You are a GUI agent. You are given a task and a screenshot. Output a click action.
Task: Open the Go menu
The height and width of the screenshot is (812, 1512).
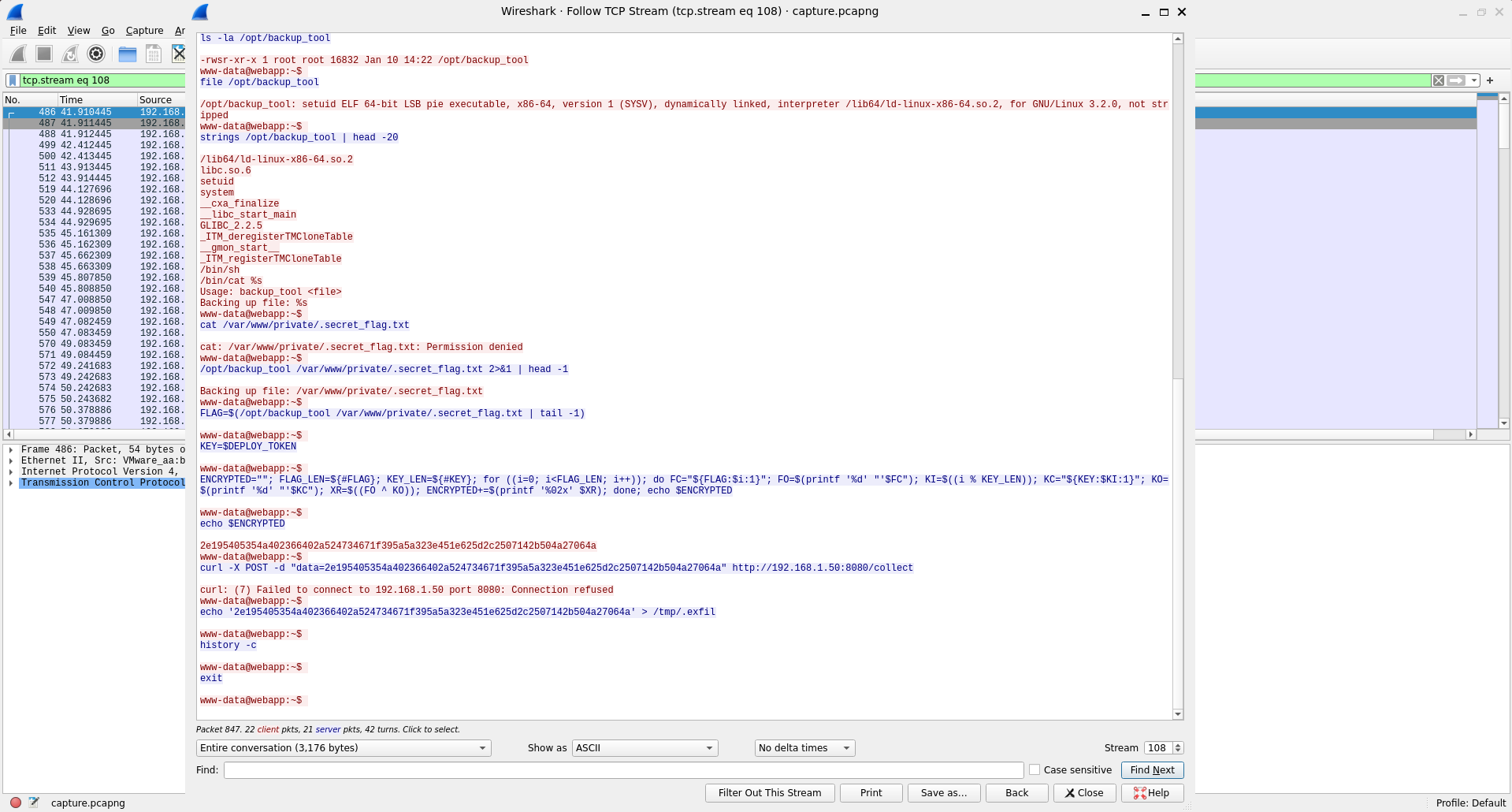click(108, 31)
